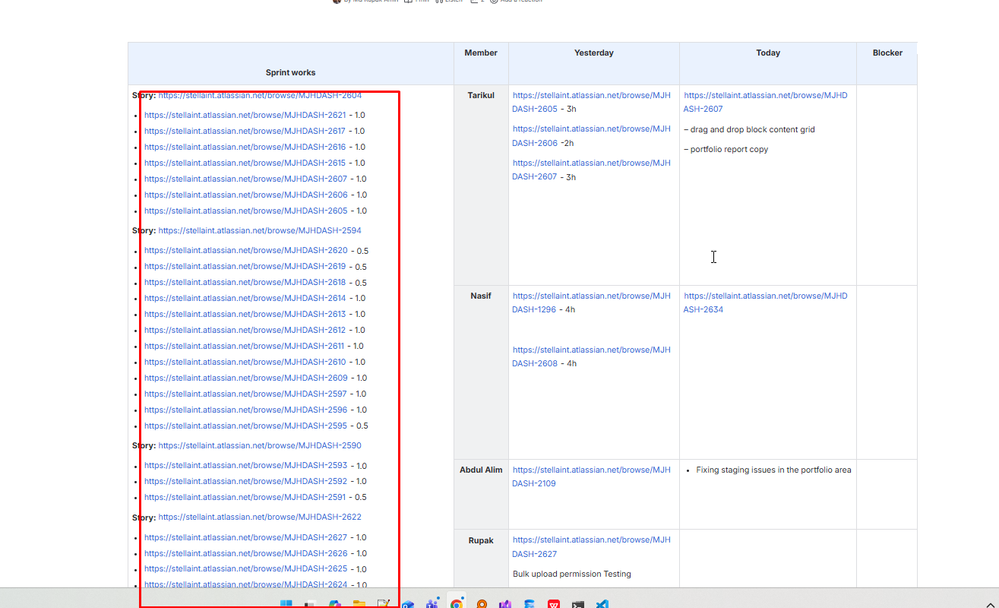This screenshot has width=999, height=608.
Task: Open the Terminal taskbar icon
Action: (578, 604)
